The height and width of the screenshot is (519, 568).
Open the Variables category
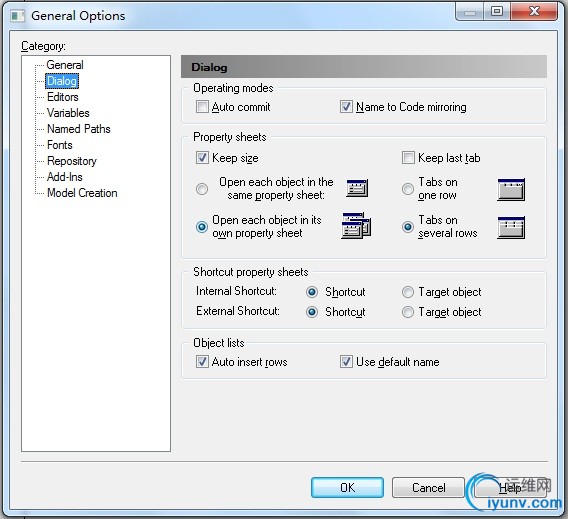click(68, 113)
